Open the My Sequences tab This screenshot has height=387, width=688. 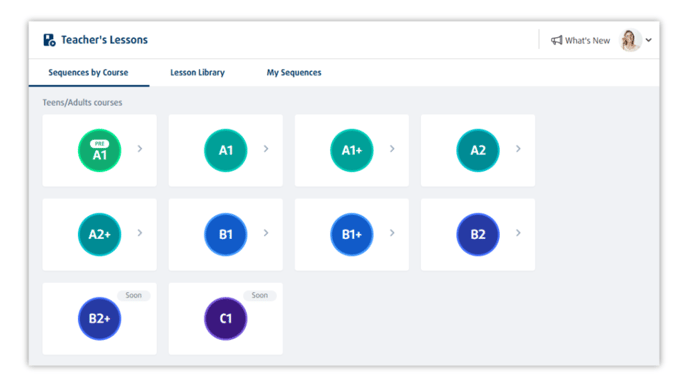pos(294,72)
